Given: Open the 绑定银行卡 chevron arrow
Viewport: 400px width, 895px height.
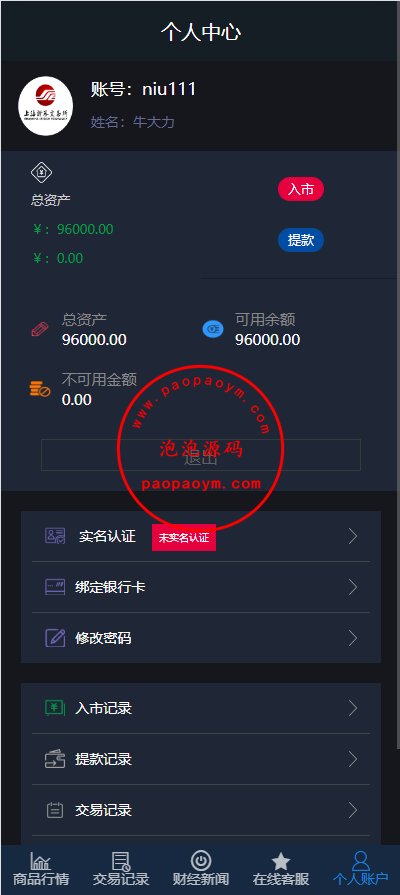Looking at the screenshot, I should point(353,587).
